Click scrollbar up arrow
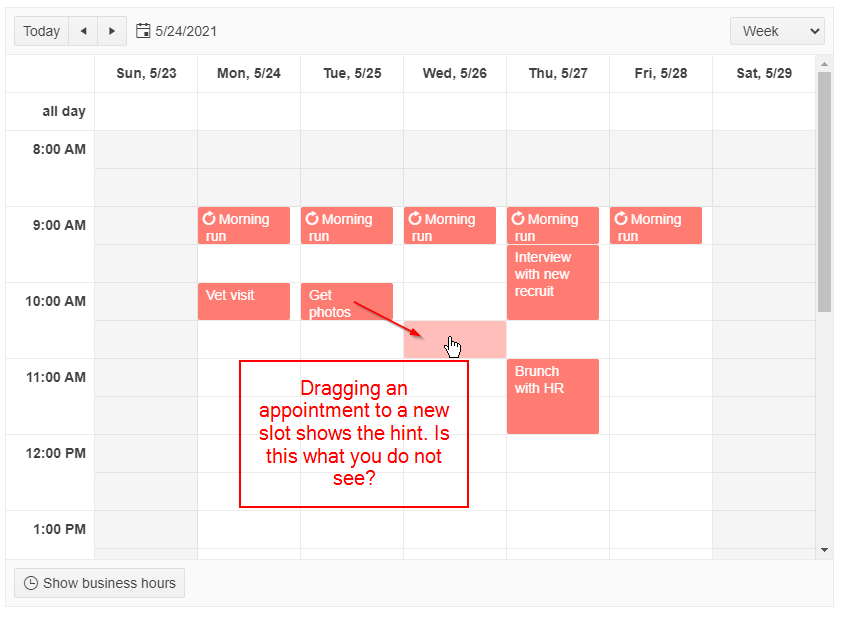 click(824, 64)
